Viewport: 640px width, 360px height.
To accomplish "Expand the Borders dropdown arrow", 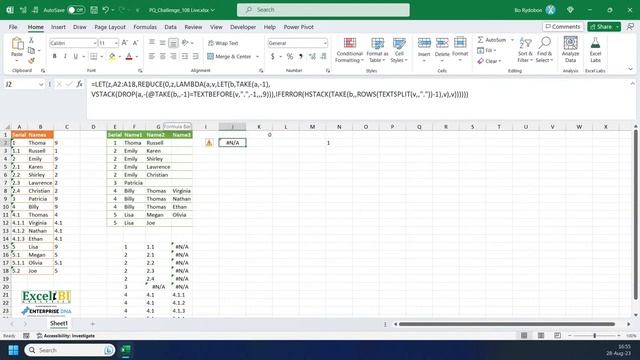I will pos(102,56).
